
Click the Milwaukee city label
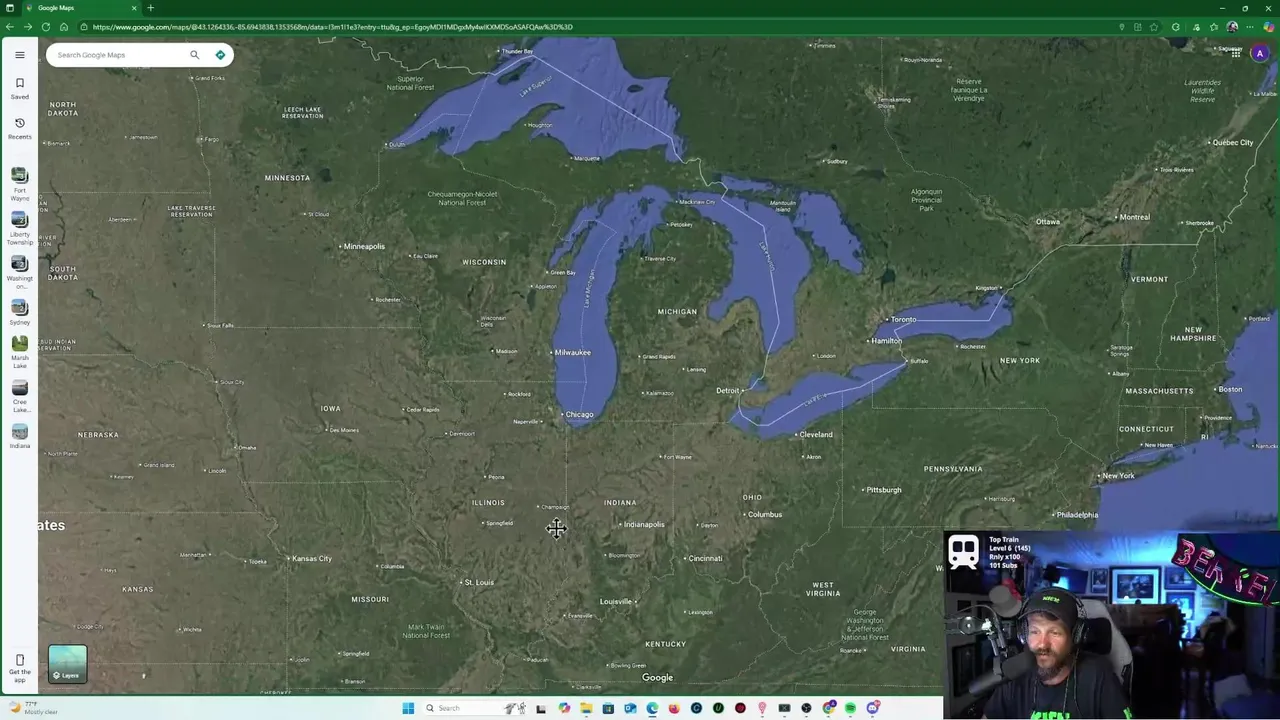click(x=573, y=353)
